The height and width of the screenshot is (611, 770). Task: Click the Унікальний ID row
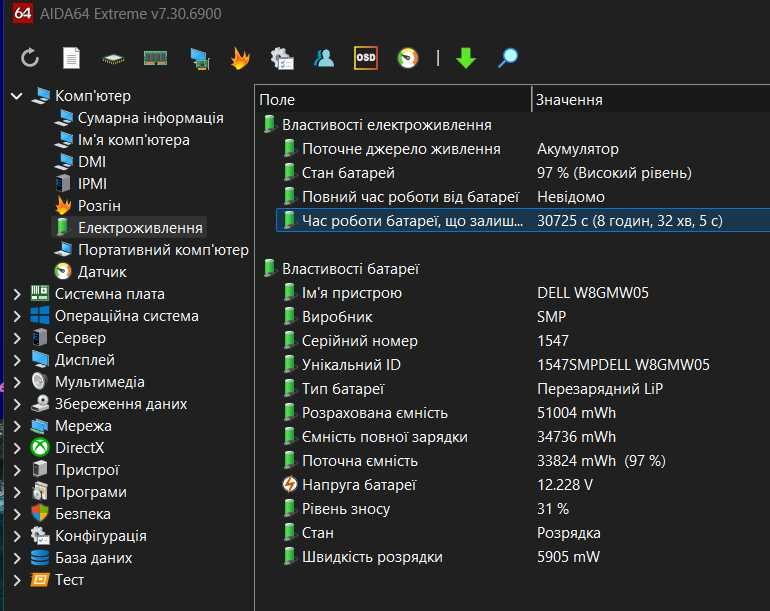(523, 365)
